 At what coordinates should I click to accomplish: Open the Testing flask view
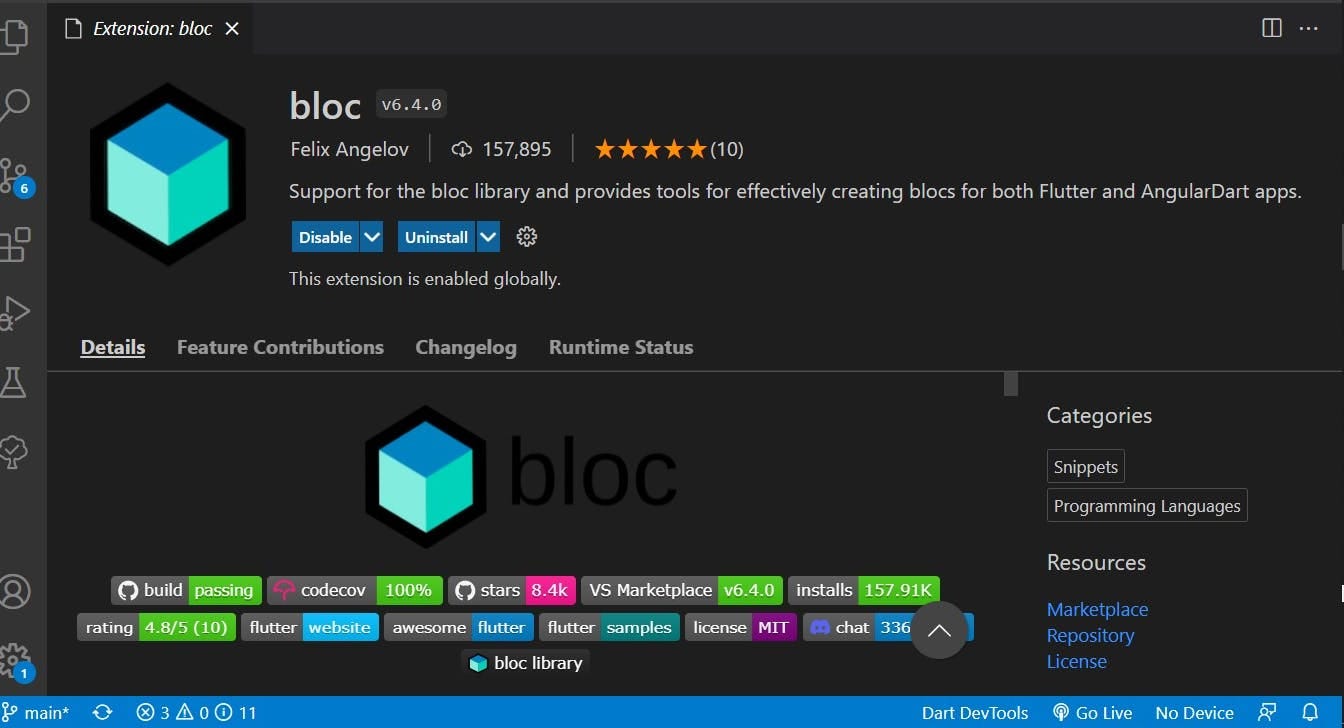(x=13, y=382)
